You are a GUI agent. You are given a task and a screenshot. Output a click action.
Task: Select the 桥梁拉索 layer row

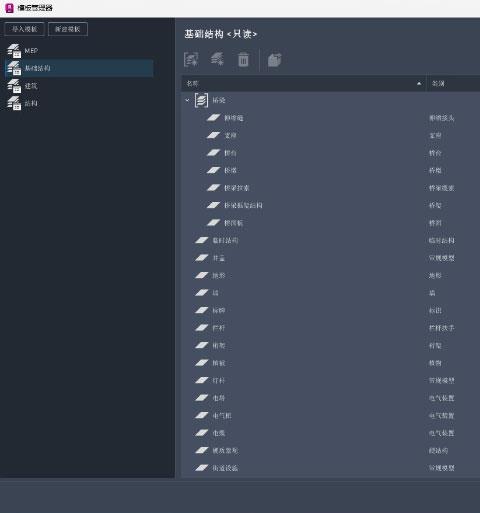(331, 188)
